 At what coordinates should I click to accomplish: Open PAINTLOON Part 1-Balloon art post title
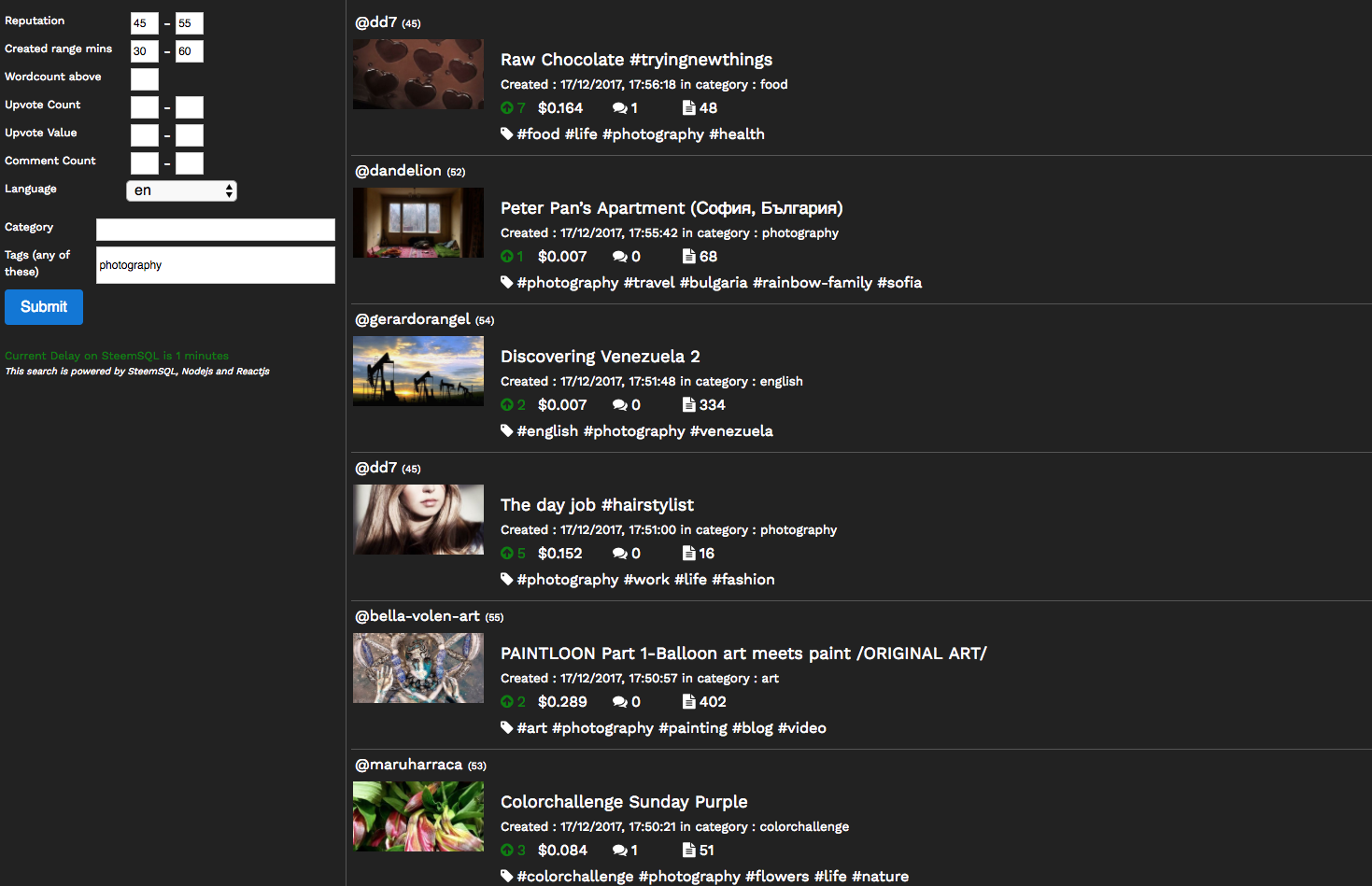click(x=743, y=654)
